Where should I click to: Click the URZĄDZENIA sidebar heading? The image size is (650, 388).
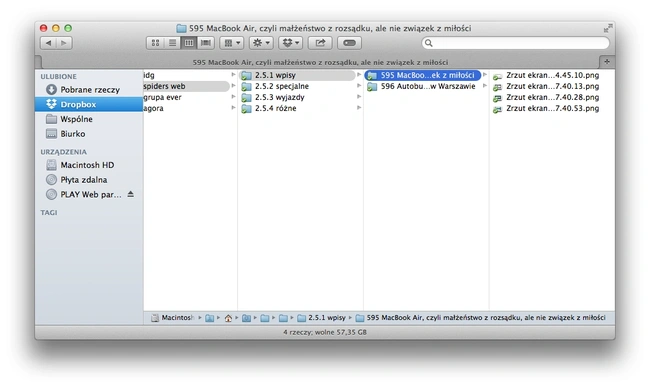click(x=63, y=152)
